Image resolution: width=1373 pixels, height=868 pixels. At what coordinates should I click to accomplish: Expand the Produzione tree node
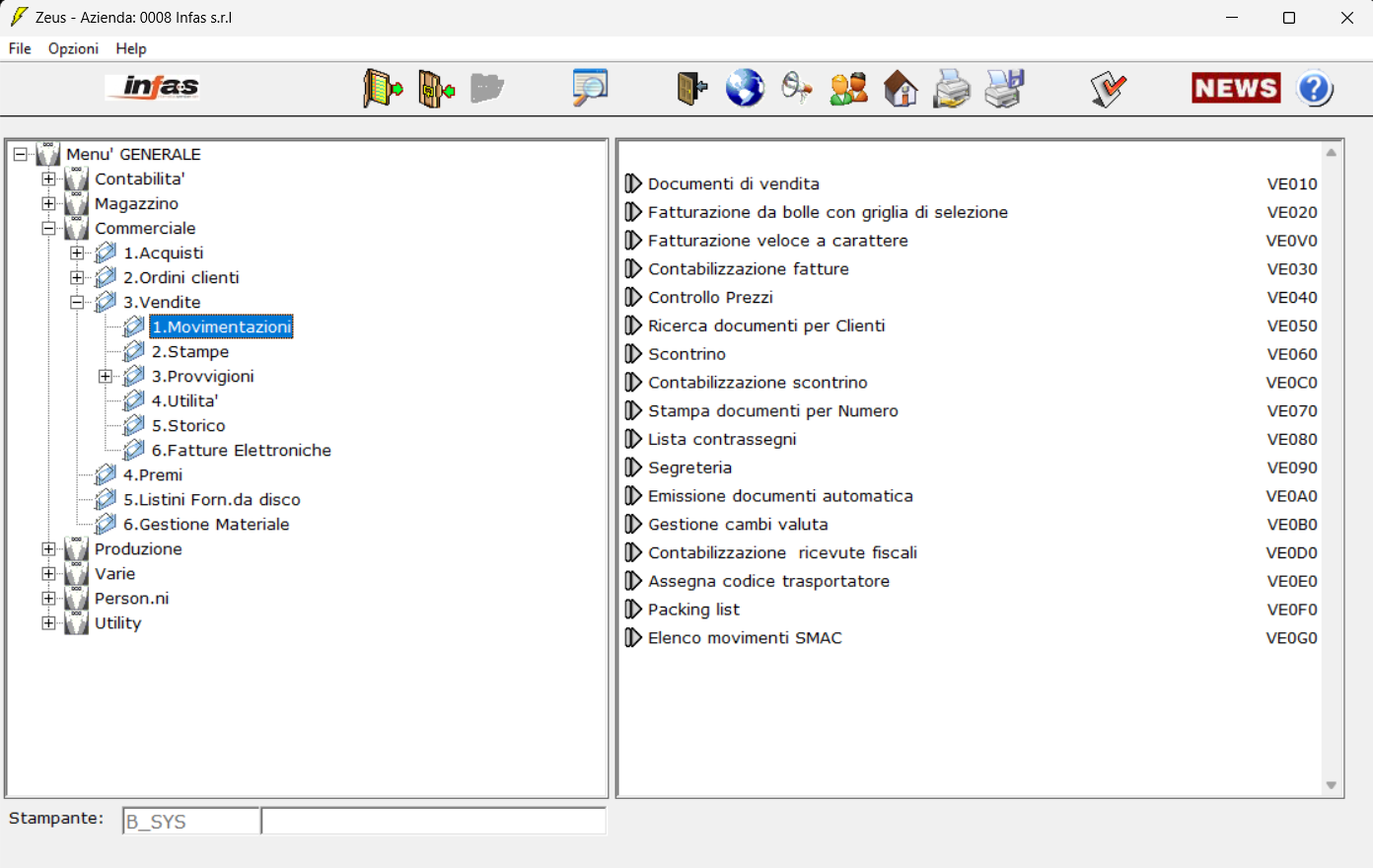[x=48, y=549]
